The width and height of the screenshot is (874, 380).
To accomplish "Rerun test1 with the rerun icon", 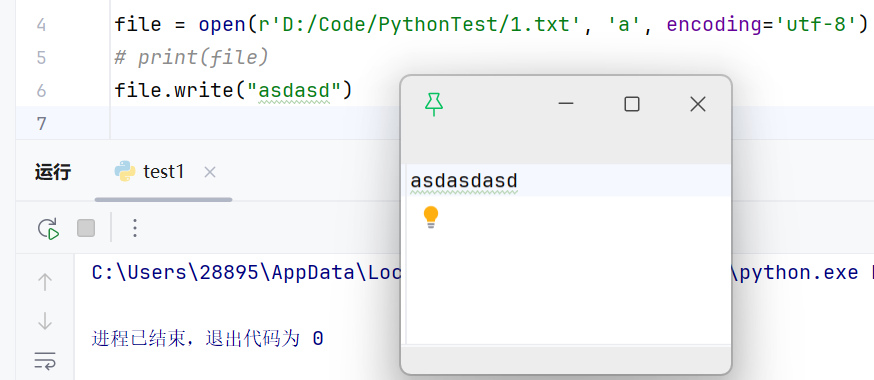I will pos(48,228).
